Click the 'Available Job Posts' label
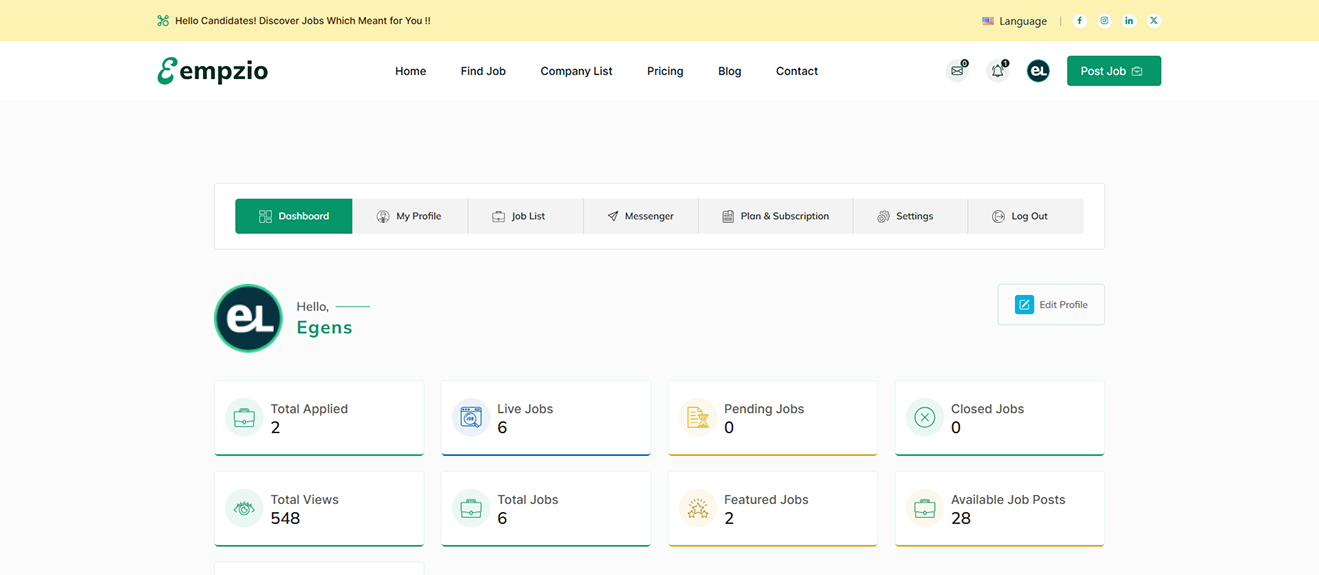The height and width of the screenshot is (575, 1319). coord(1008,500)
